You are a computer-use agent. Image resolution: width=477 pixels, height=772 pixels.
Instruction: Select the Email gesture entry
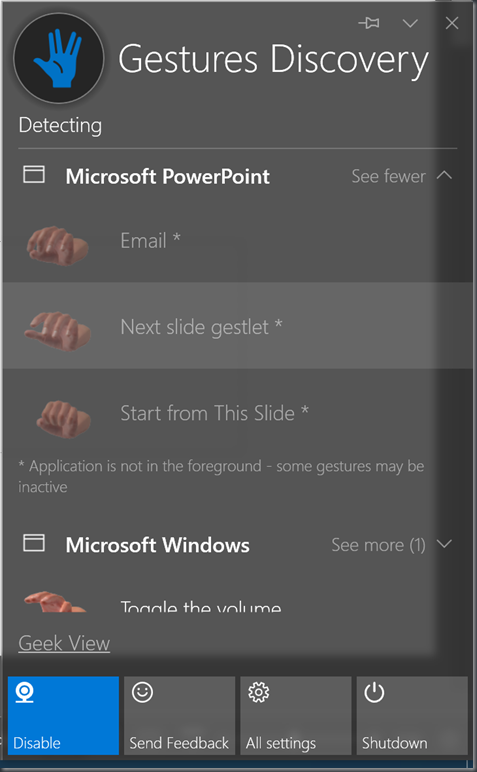coord(238,240)
